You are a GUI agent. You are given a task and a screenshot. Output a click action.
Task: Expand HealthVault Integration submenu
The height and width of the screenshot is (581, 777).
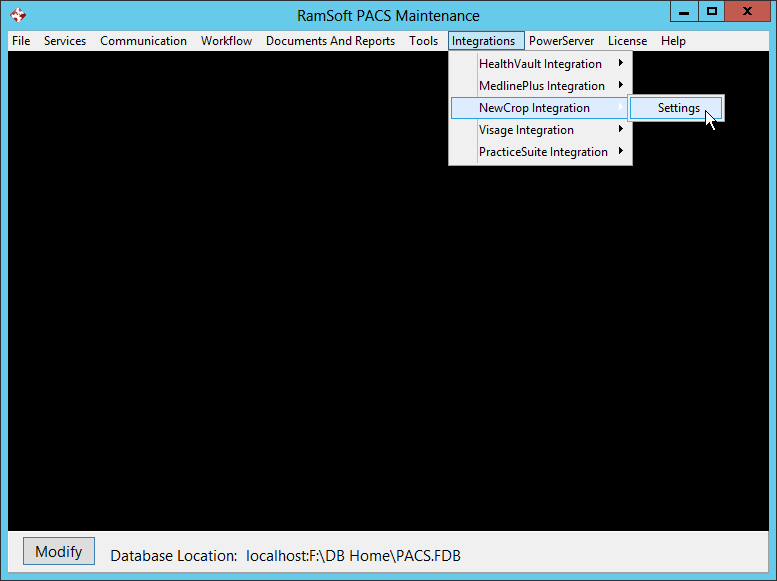[x=540, y=64]
